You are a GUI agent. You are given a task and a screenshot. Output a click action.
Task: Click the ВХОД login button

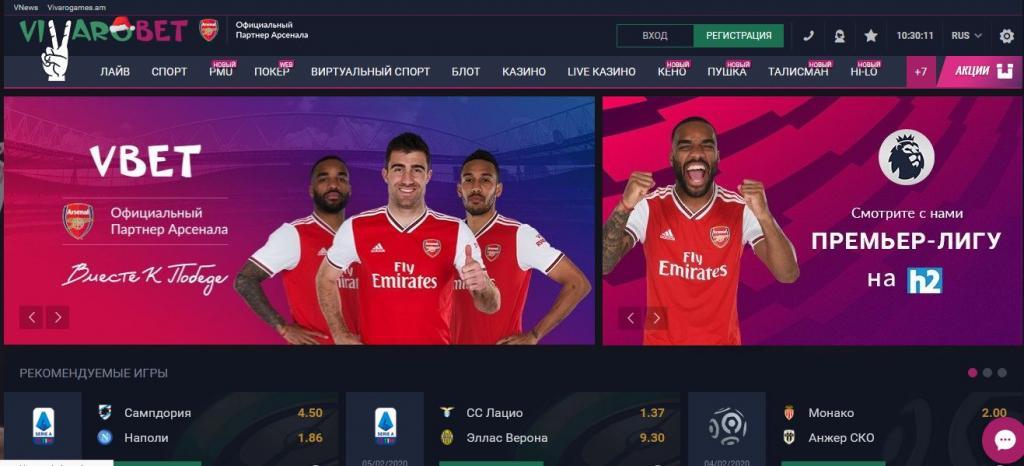(655, 36)
